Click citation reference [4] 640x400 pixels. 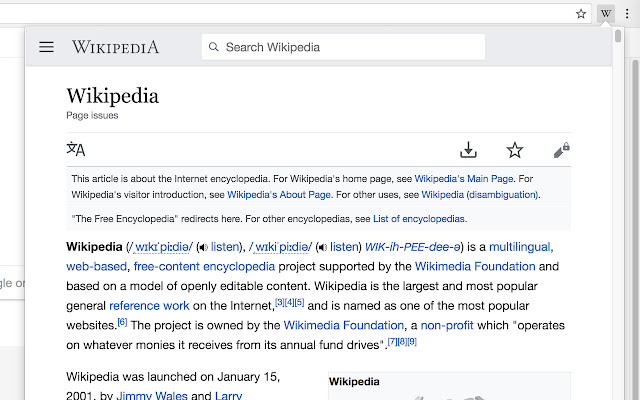coord(289,302)
